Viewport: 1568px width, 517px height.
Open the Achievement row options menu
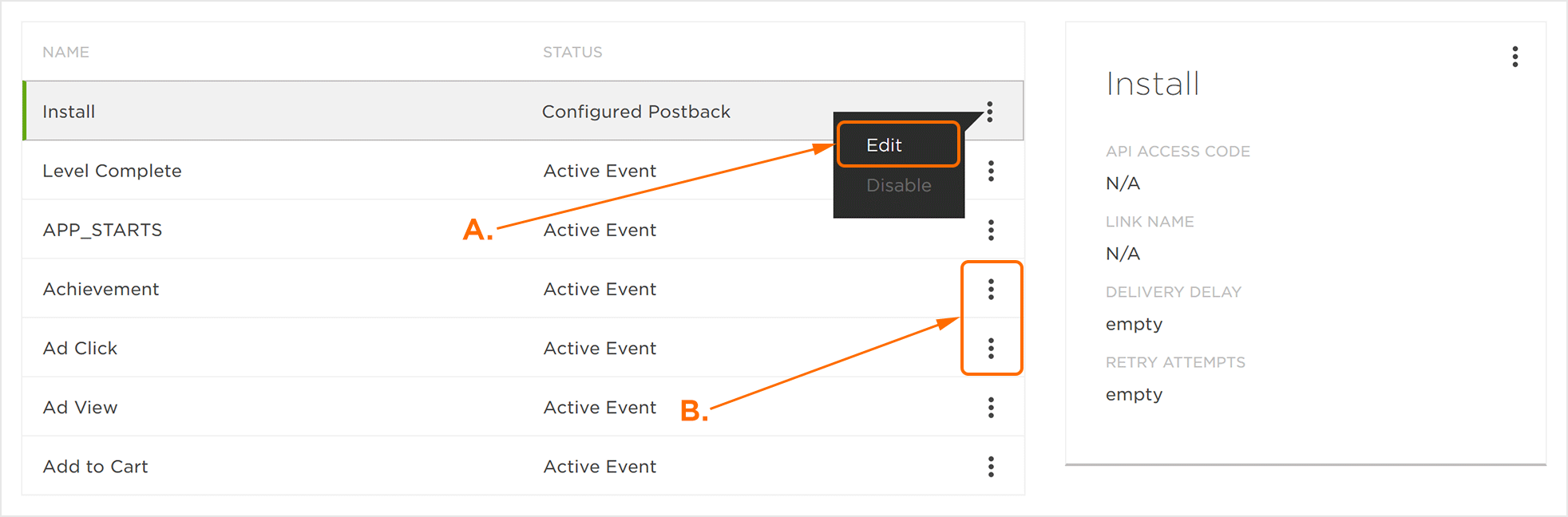(x=991, y=289)
